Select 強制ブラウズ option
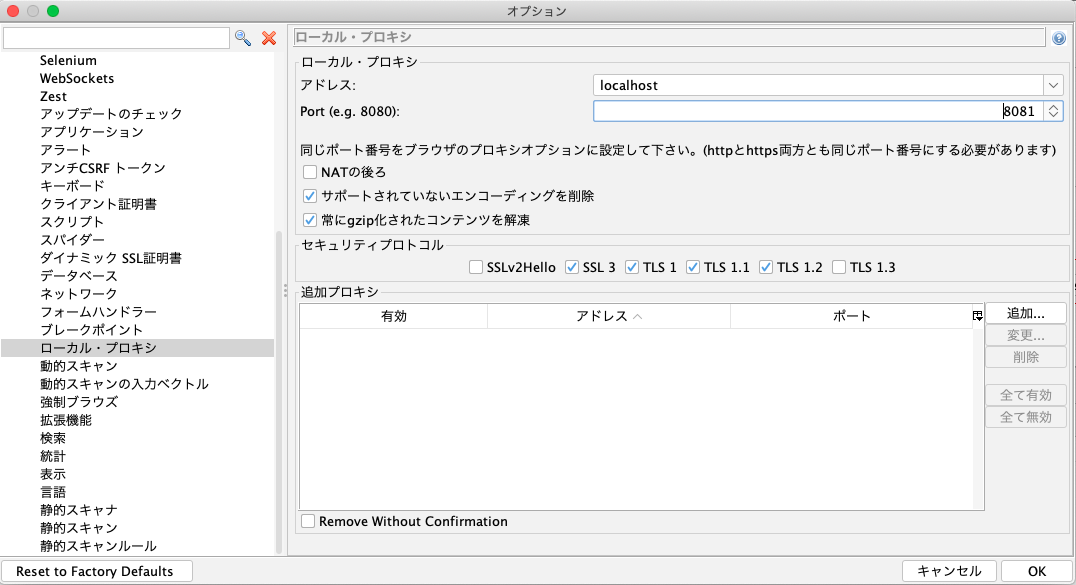 tap(79, 402)
